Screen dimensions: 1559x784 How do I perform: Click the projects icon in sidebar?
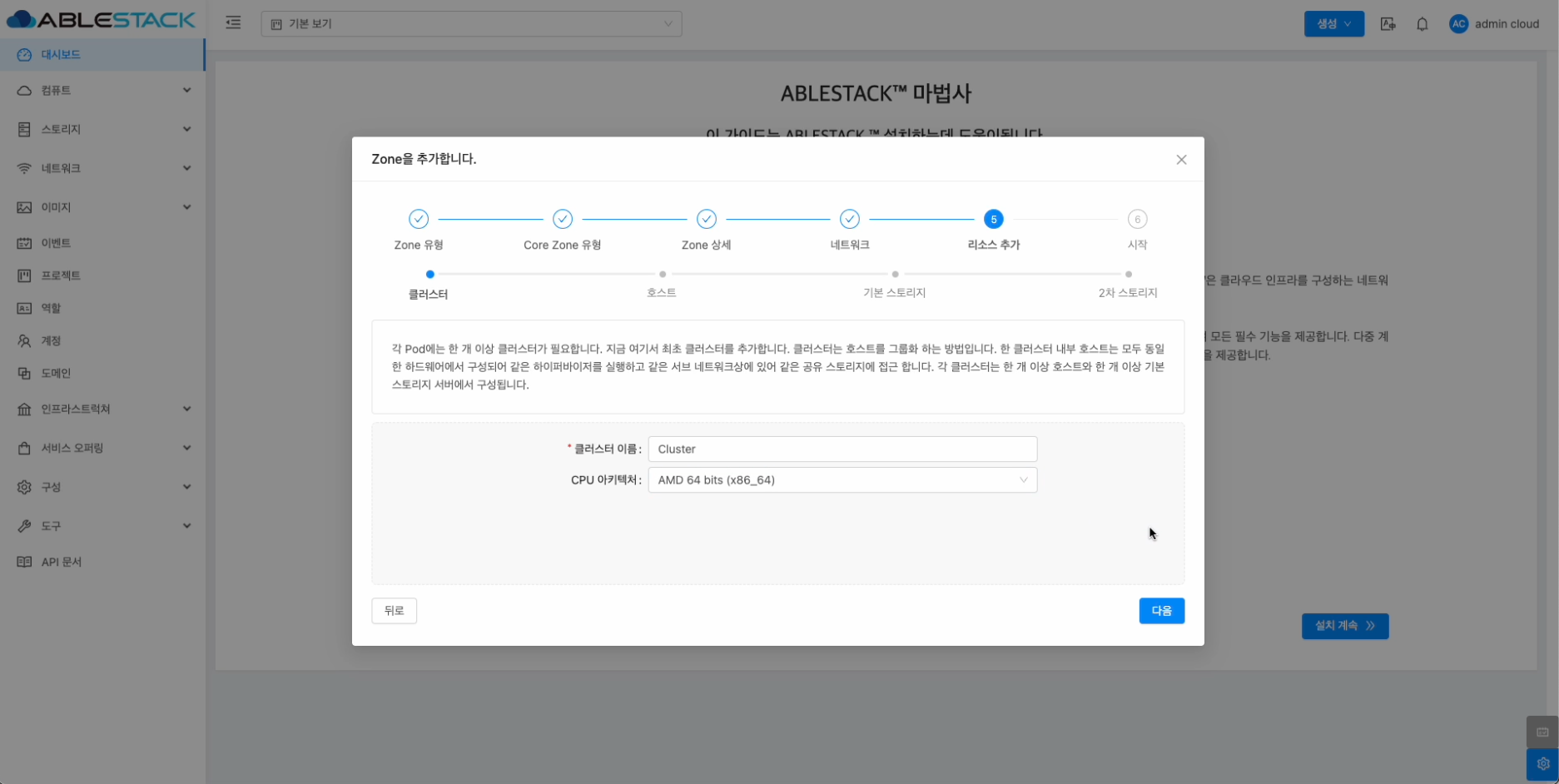[x=24, y=275]
